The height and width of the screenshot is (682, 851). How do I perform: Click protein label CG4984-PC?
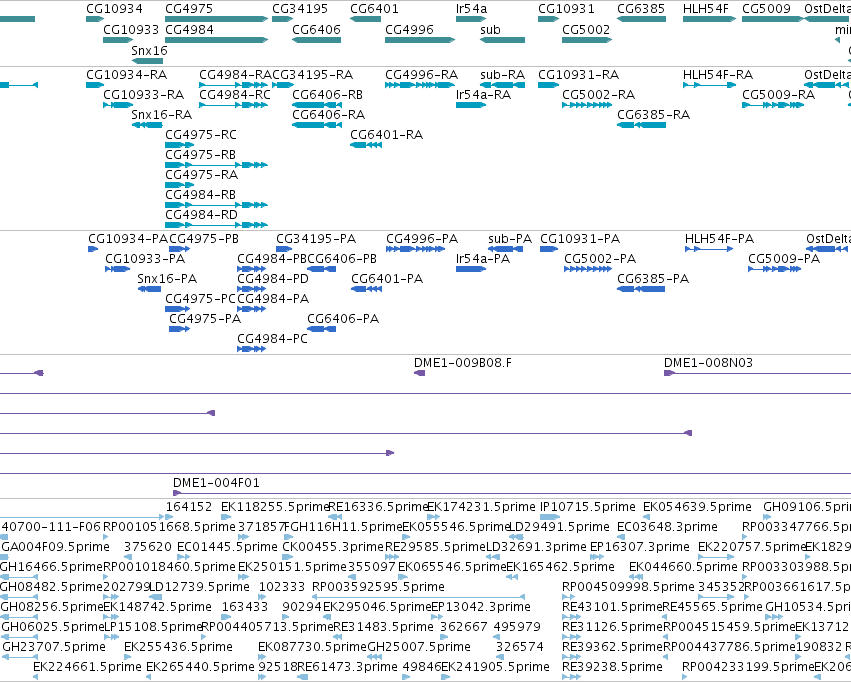coord(272,339)
